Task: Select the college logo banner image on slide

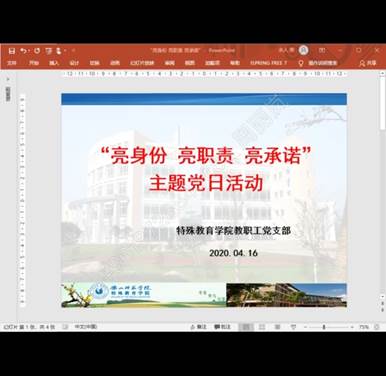Action: [144, 295]
